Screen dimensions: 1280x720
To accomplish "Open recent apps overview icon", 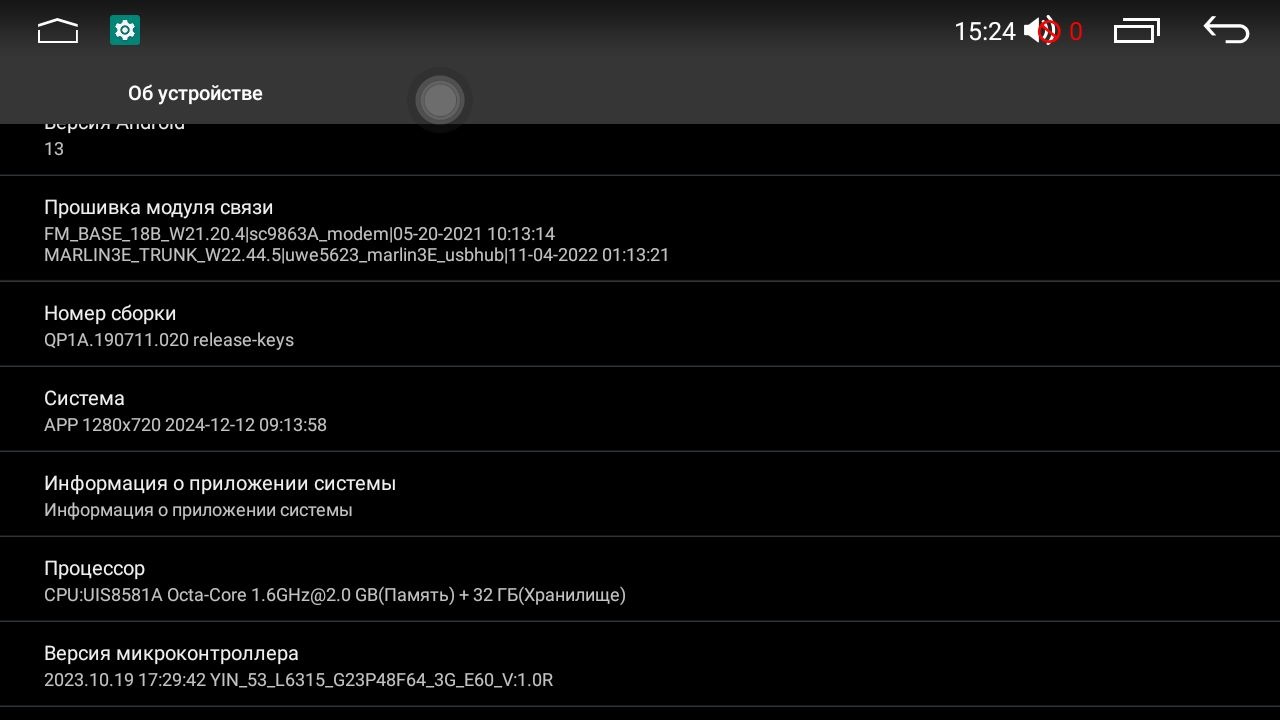I will coord(1137,31).
